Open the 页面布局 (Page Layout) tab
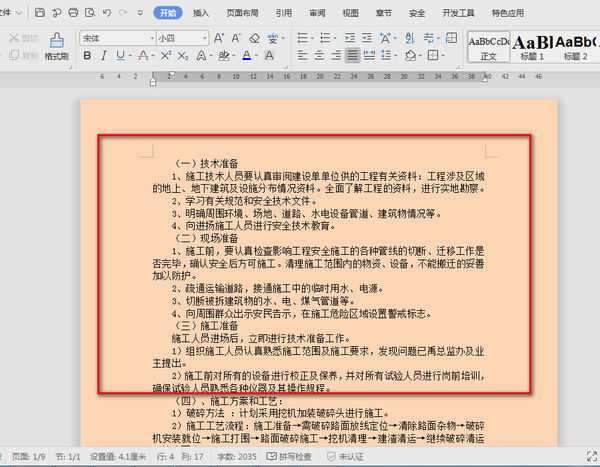This screenshot has height=467, width=600. [242, 14]
